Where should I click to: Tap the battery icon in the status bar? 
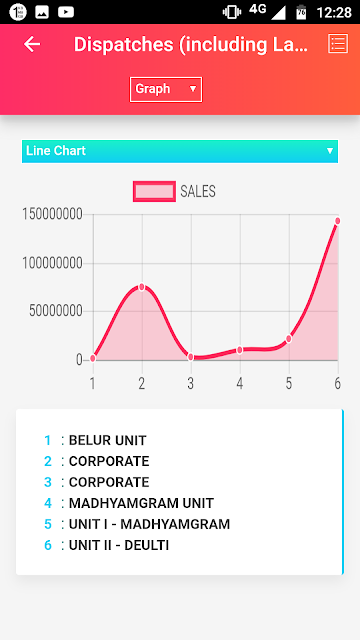301,12
